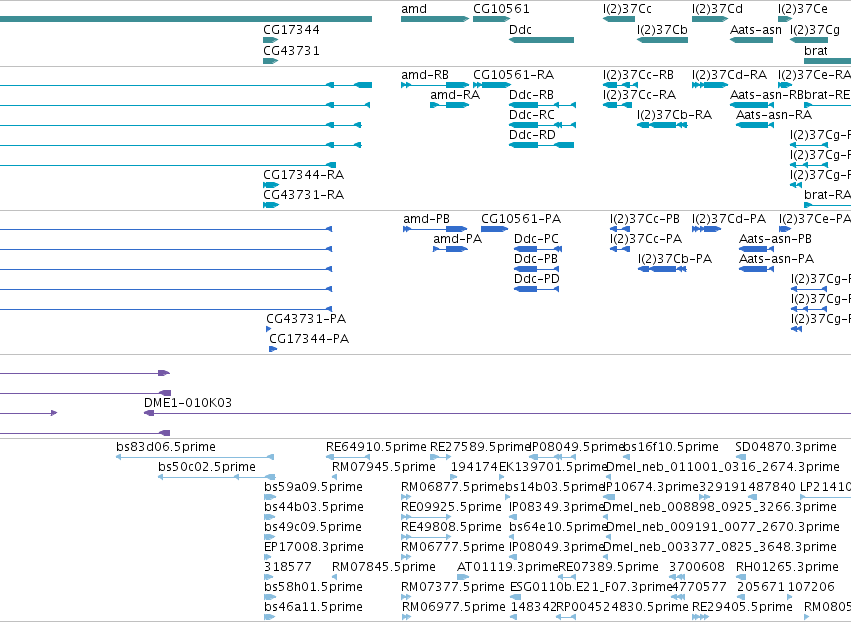
Task: Click the l(2)37Cc-PB protein label
Action: pyautogui.click(x=645, y=219)
